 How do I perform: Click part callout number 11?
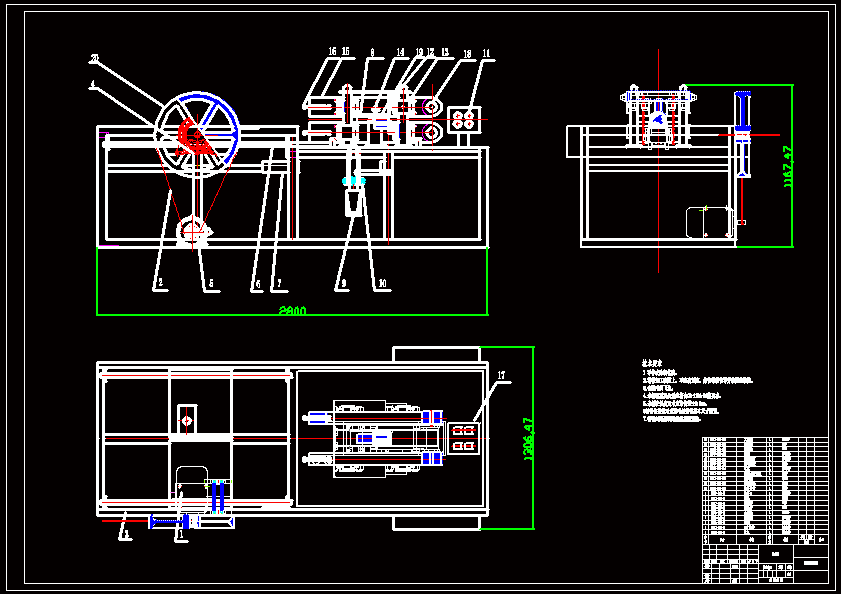pos(486,53)
